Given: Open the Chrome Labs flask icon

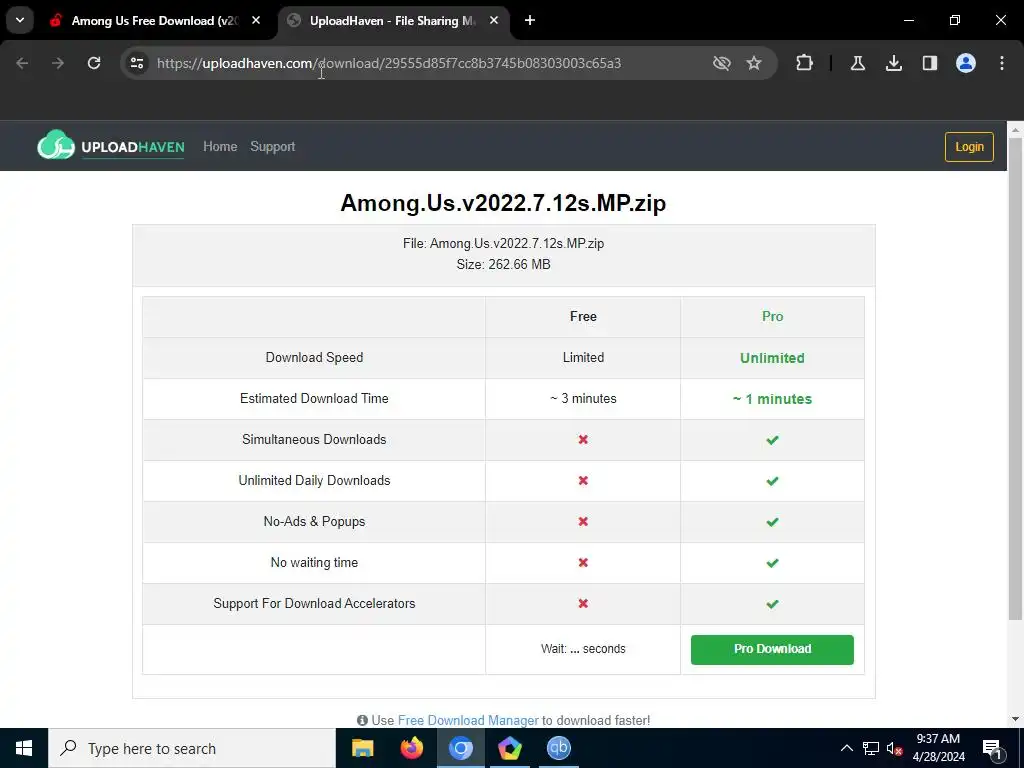Looking at the screenshot, I should (x=858, y=63).
